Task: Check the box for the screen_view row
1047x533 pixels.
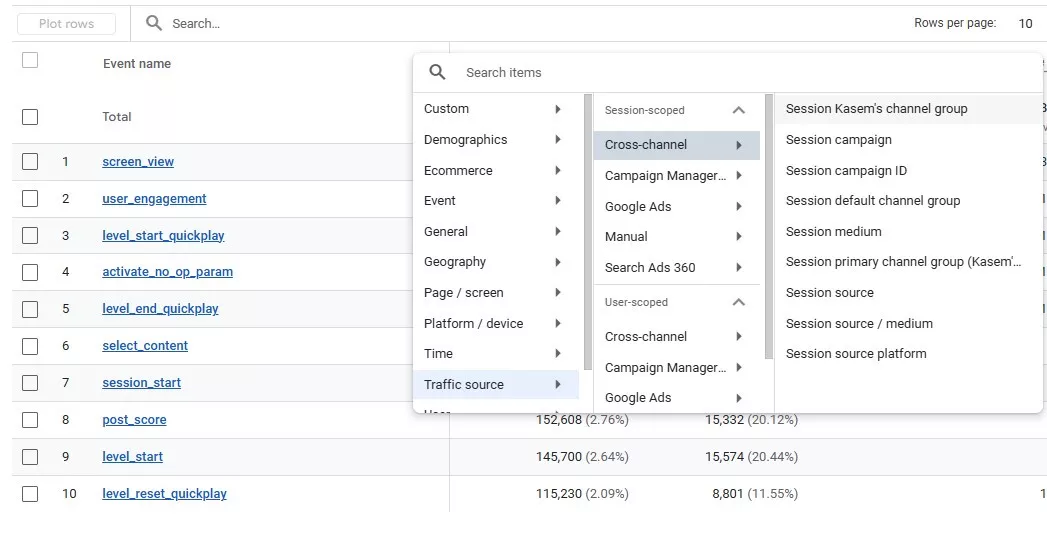Action: click(30, 162)
